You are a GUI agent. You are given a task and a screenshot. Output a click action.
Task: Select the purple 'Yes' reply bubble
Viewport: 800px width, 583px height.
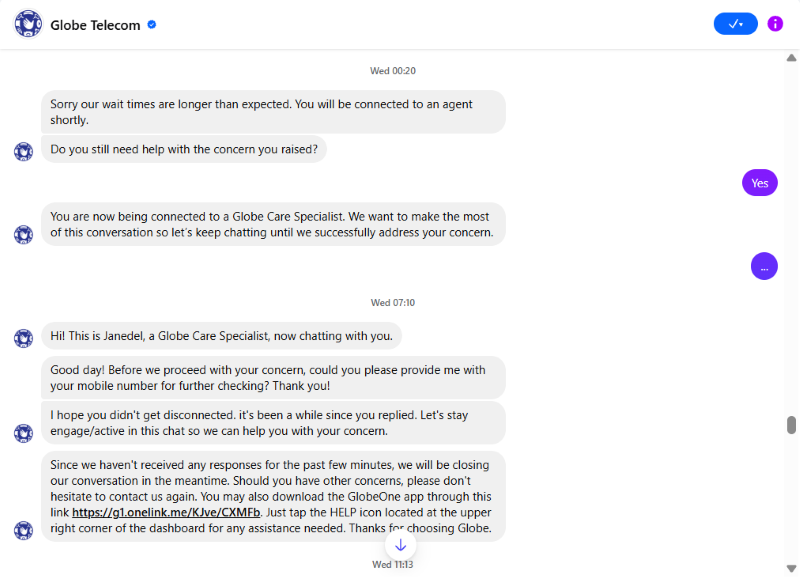(x=760, y=183)
